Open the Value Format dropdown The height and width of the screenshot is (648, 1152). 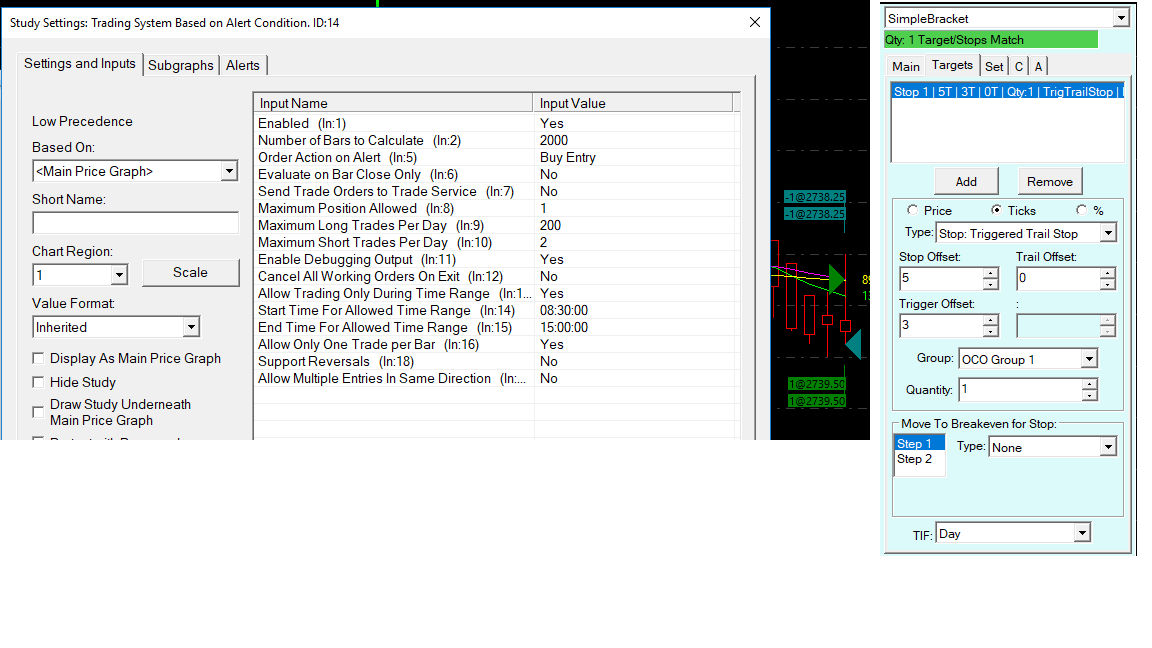click(x=191, y=327)
